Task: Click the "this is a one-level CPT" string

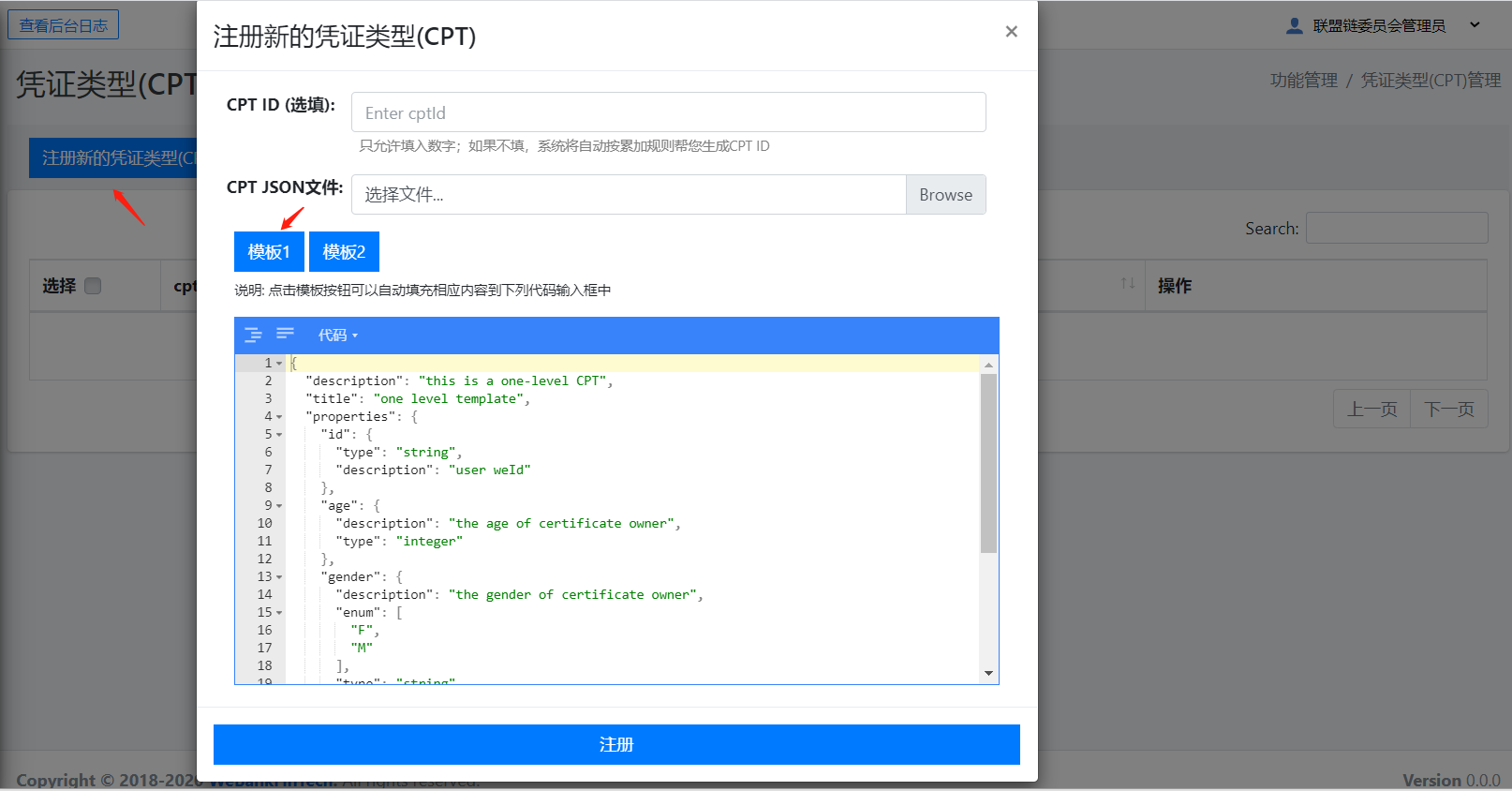Action: point(512,381)
